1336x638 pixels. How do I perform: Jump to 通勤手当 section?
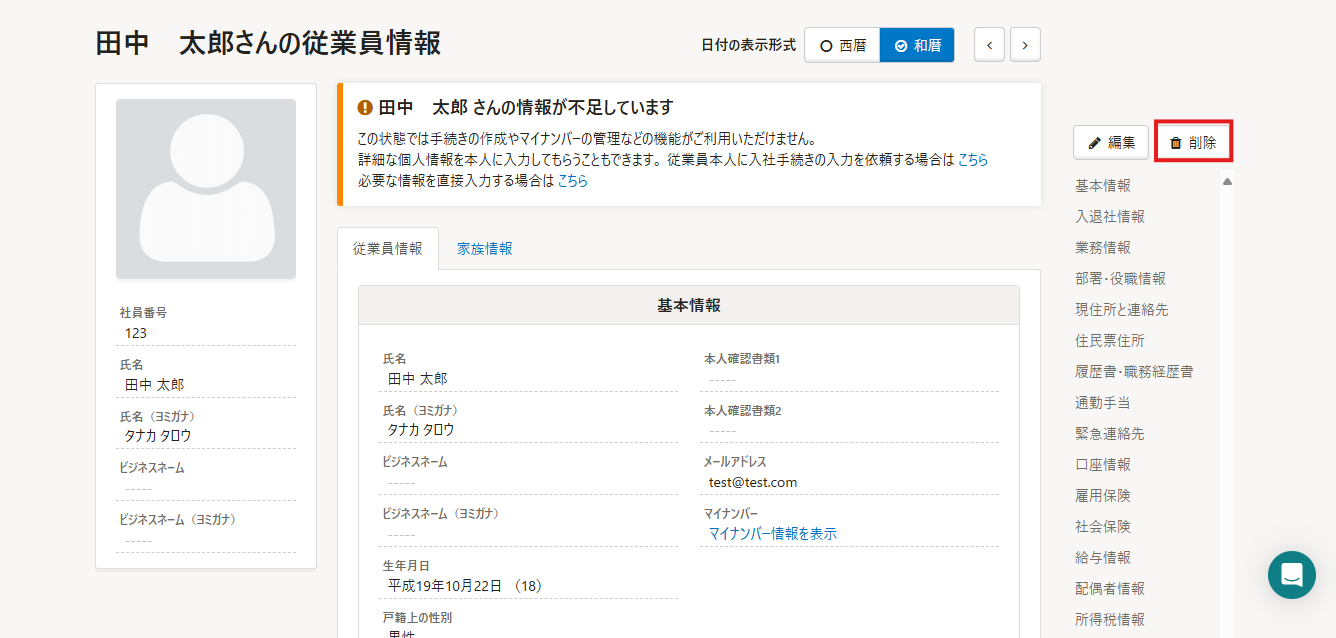pos(1103,403)
